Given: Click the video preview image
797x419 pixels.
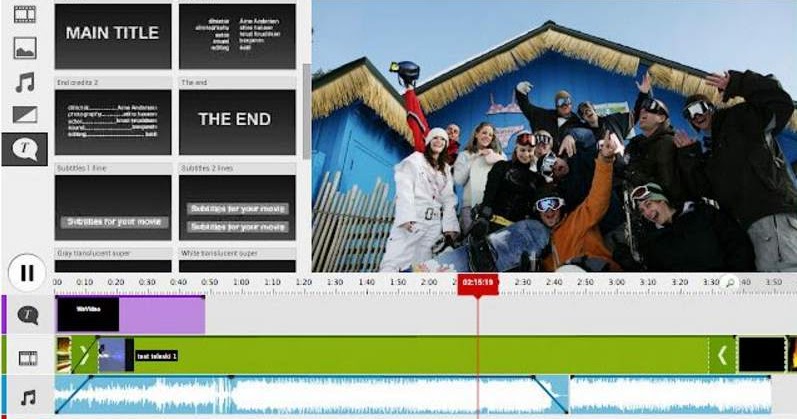Looking at the screenshot, I should coord(554,136).
